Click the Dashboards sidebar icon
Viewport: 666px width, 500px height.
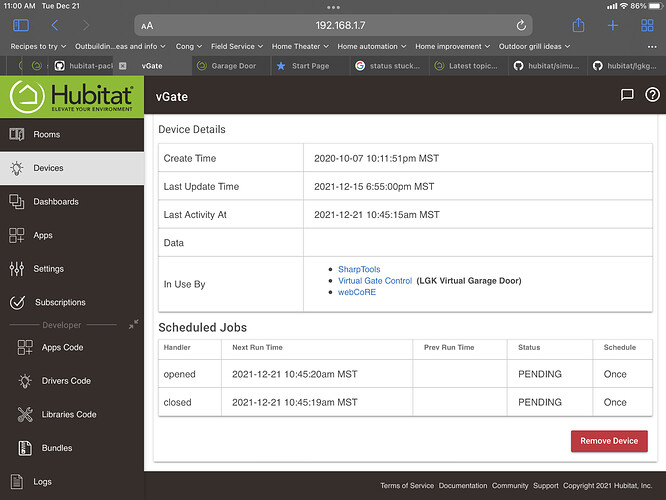pos(17,201)
